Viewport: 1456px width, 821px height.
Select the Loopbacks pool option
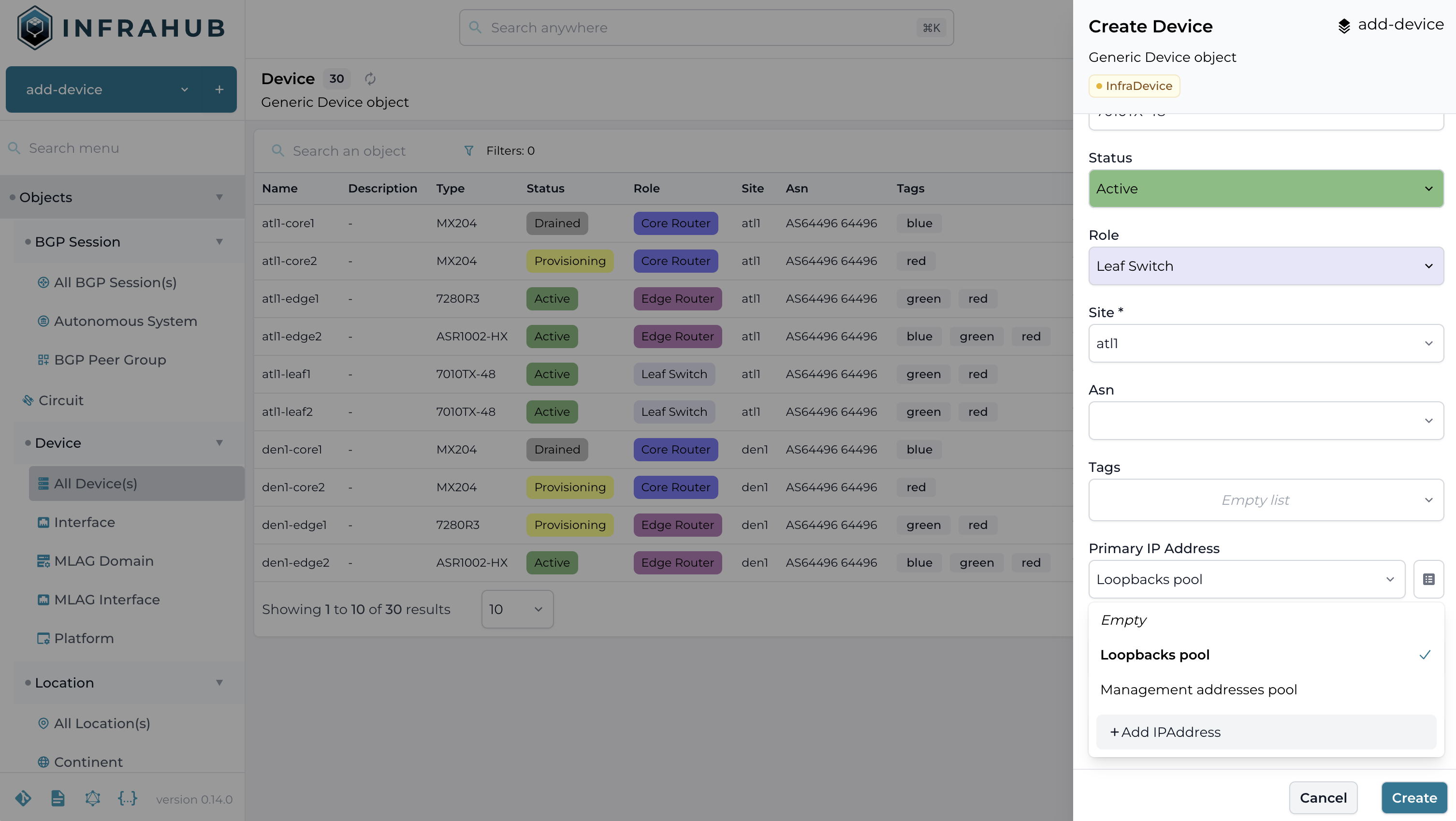[1266, 655]
